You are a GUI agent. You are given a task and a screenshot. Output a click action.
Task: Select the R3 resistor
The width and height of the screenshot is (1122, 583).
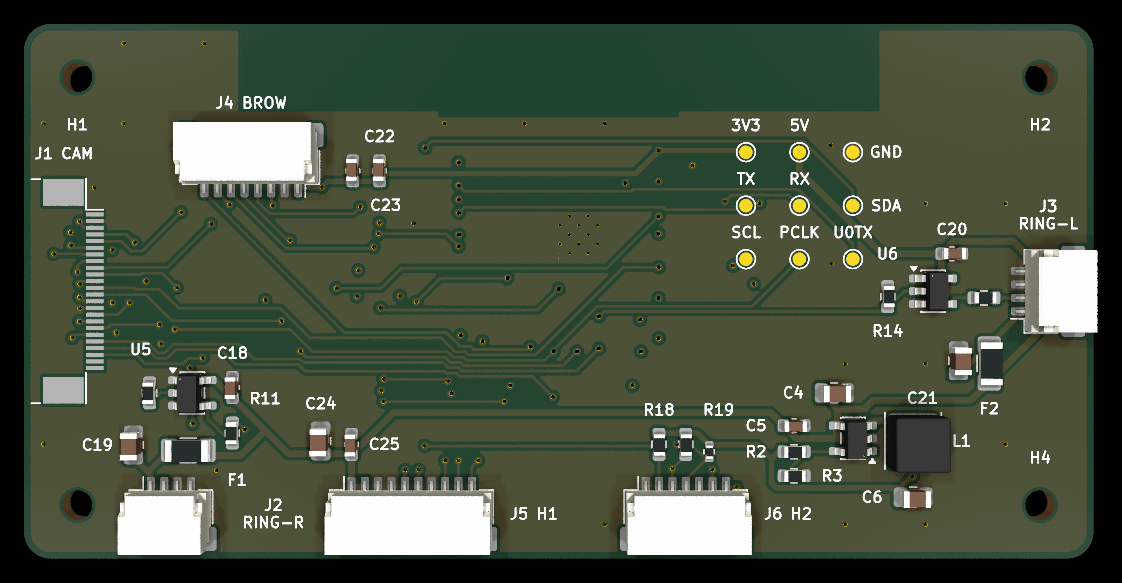tap(794, 476)
